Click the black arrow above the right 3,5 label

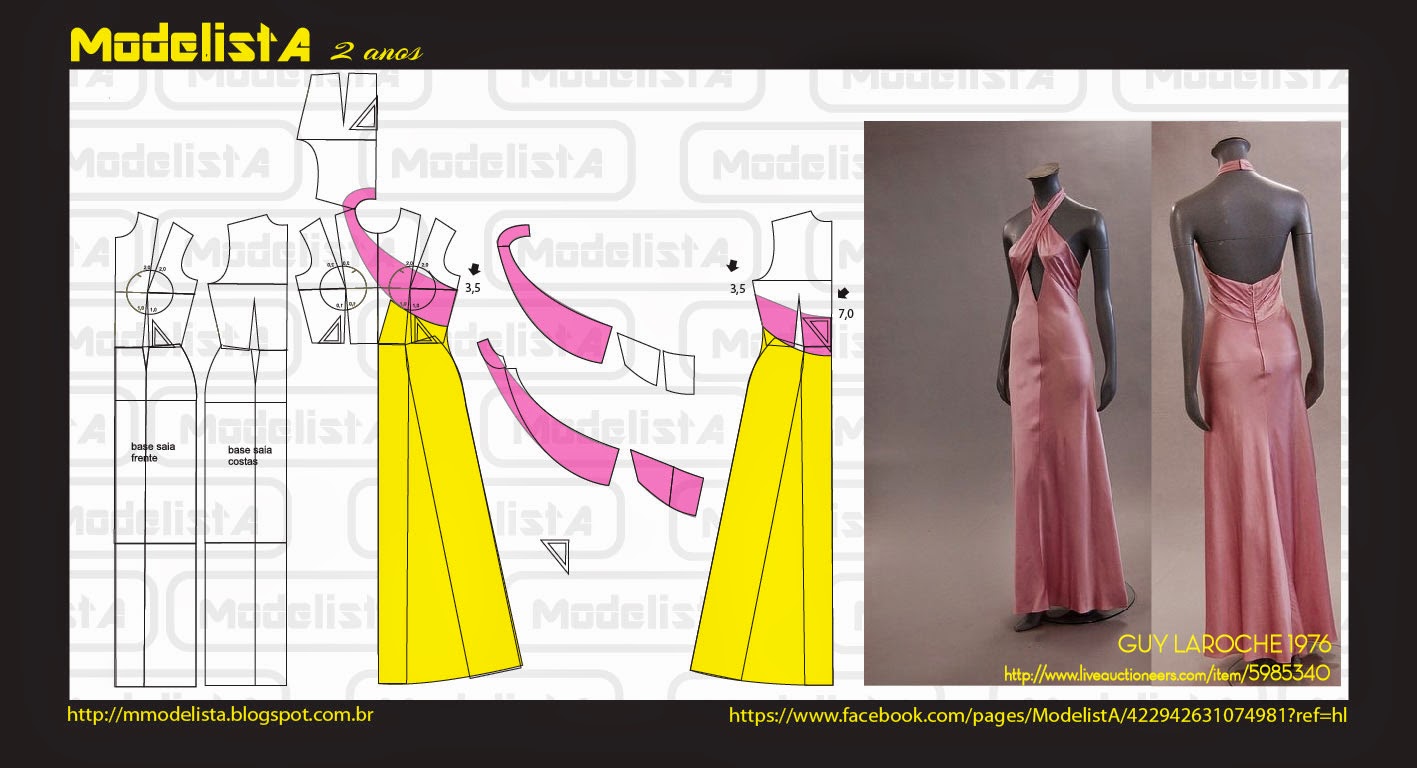732,267
